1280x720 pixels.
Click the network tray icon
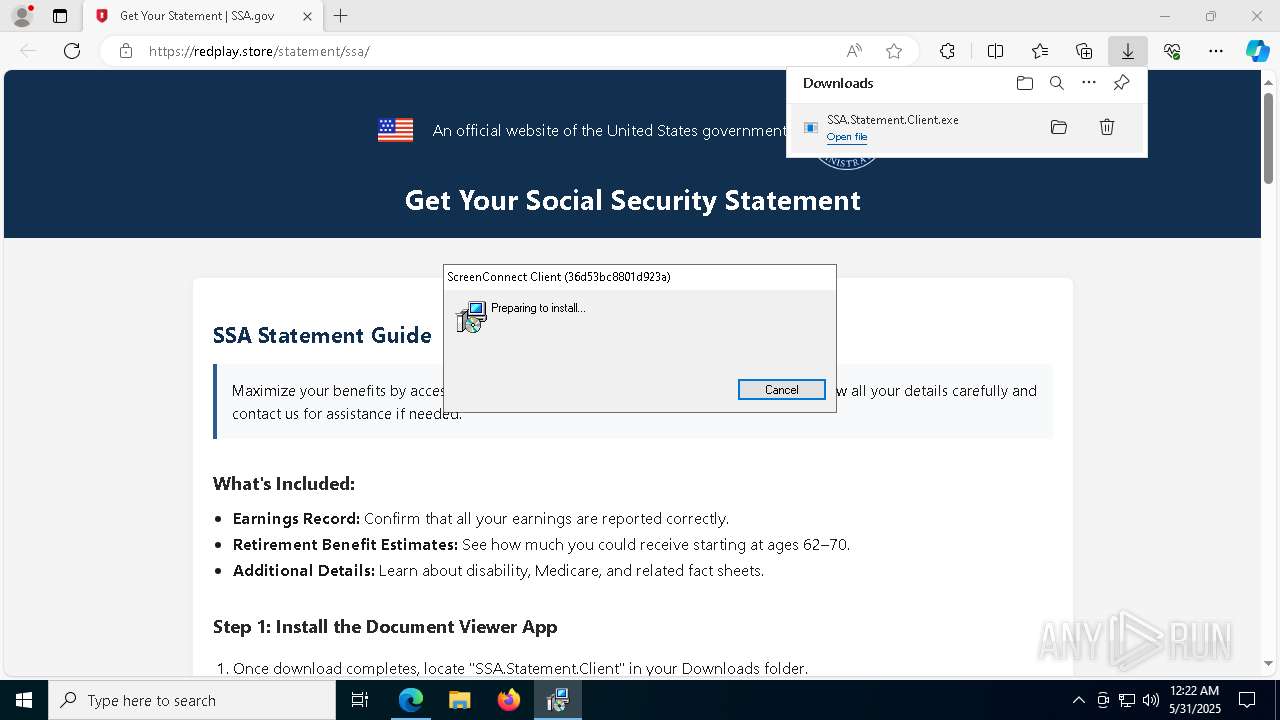pos(1127,700)
